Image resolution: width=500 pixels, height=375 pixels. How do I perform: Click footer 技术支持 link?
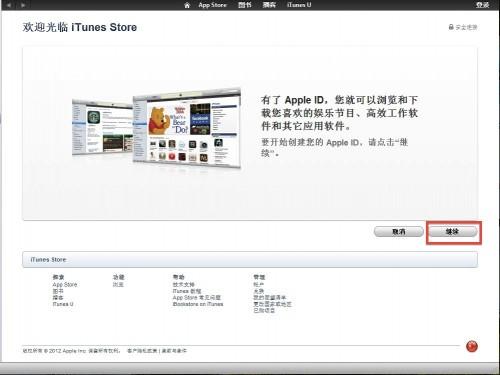183,284
